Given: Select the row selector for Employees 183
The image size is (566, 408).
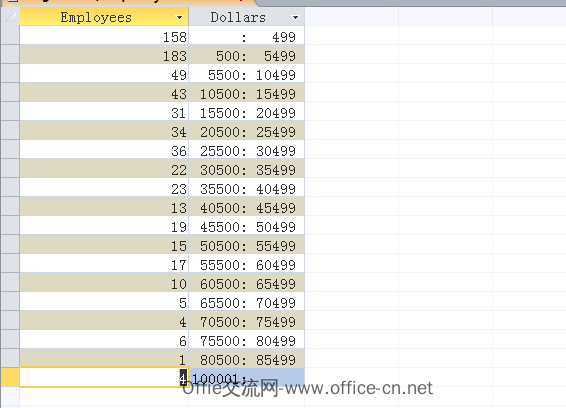Looking at the screenshot, I should tap(10, 55).
